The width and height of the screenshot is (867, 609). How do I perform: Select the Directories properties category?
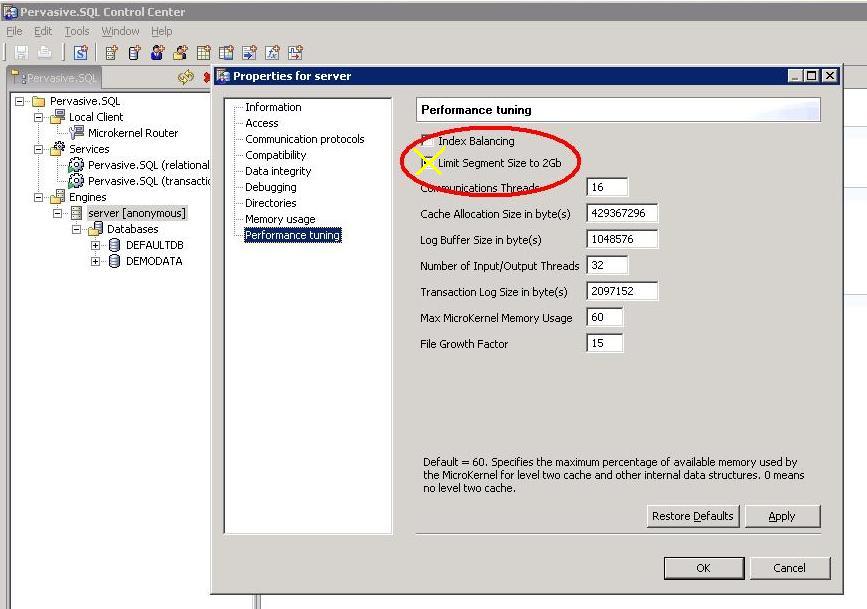point(270,203)
